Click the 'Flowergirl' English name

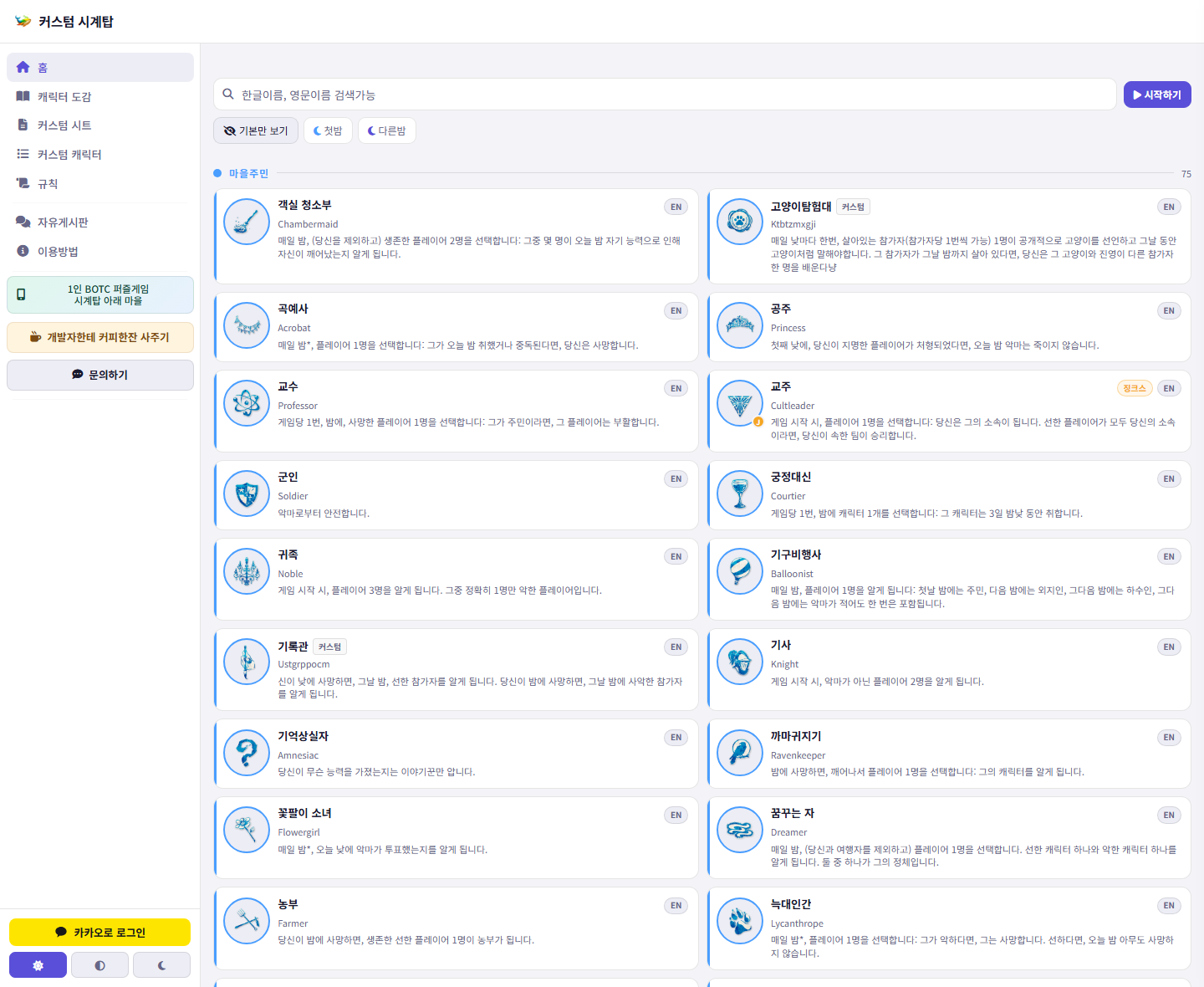click(x=298, y=833)
